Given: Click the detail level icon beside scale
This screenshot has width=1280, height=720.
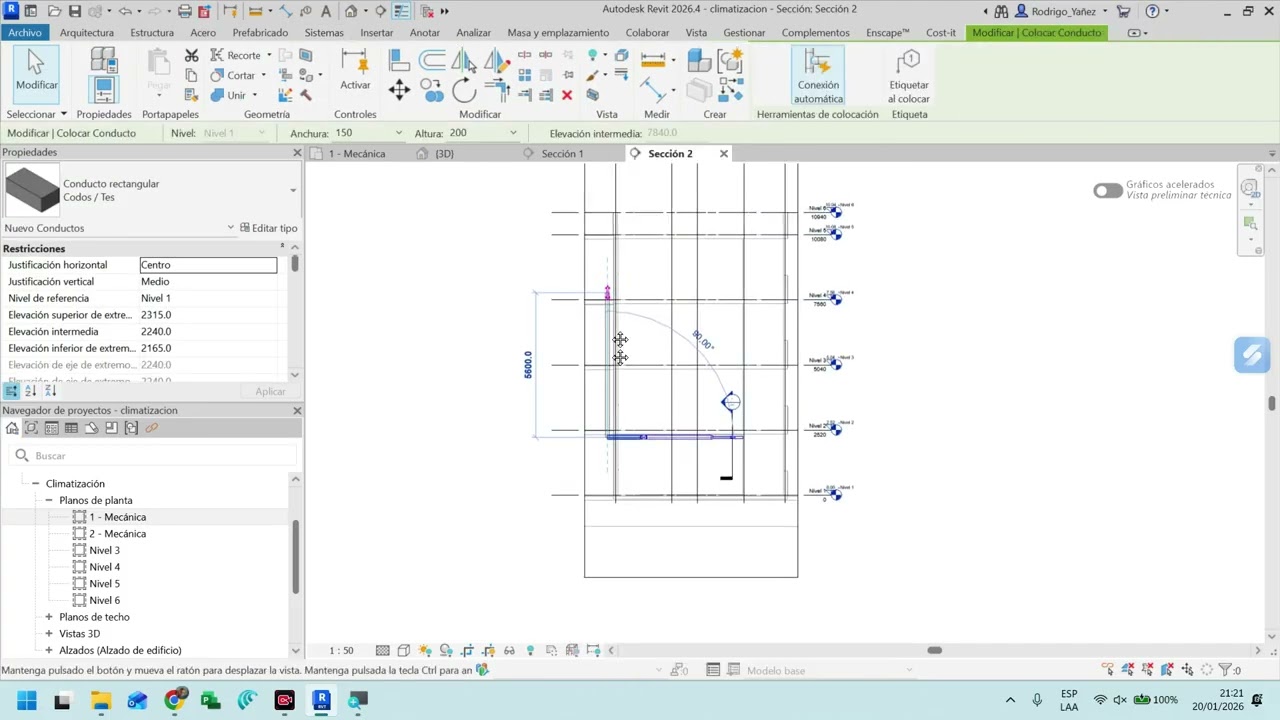Looking at the screenshot, I should [x=382, y=650].
